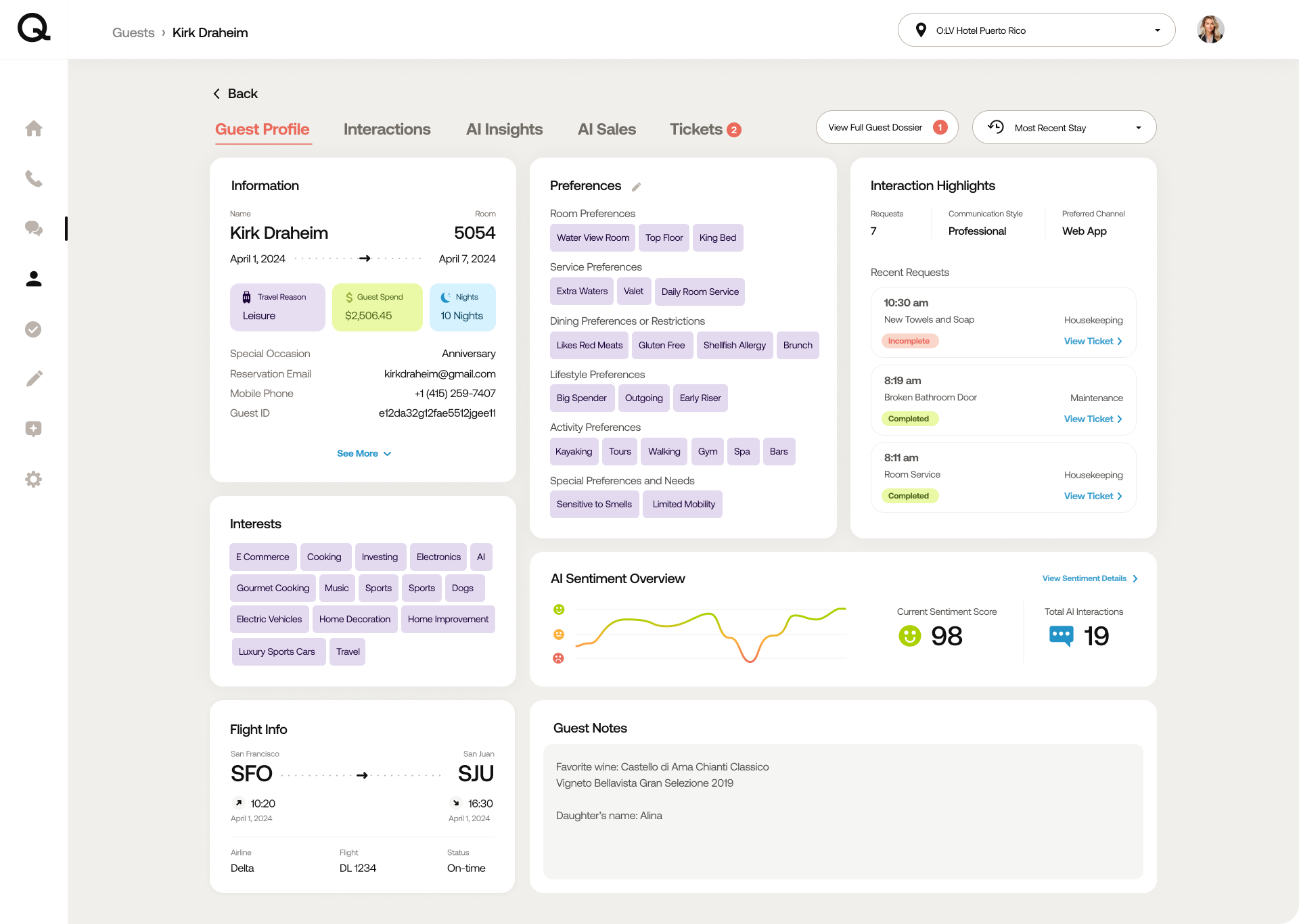Open the home icon in sidebar
This screenshot has height=924, width=1299.
(x=34, y=129)
